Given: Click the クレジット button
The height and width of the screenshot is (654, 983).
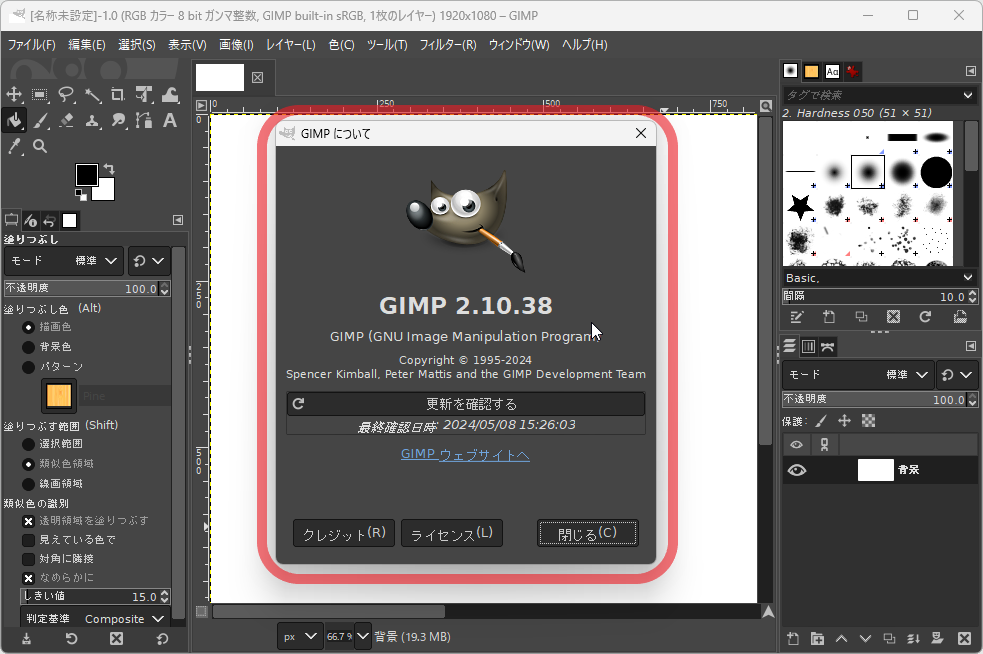Looking at the screenshot, I should pos(343,533).
